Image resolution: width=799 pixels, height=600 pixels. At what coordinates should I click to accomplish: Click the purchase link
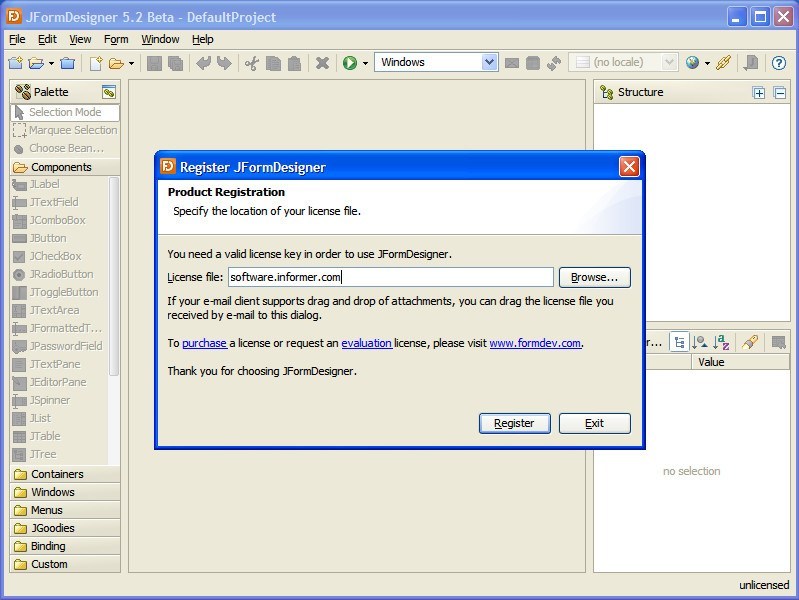(204, 343)
